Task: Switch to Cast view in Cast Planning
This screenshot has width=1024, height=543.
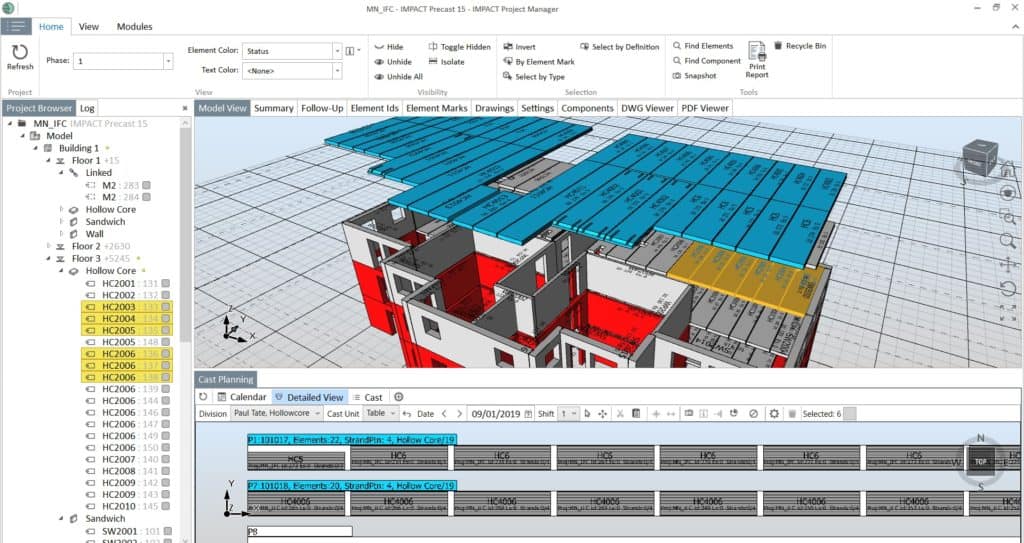Action: (368, 397)
